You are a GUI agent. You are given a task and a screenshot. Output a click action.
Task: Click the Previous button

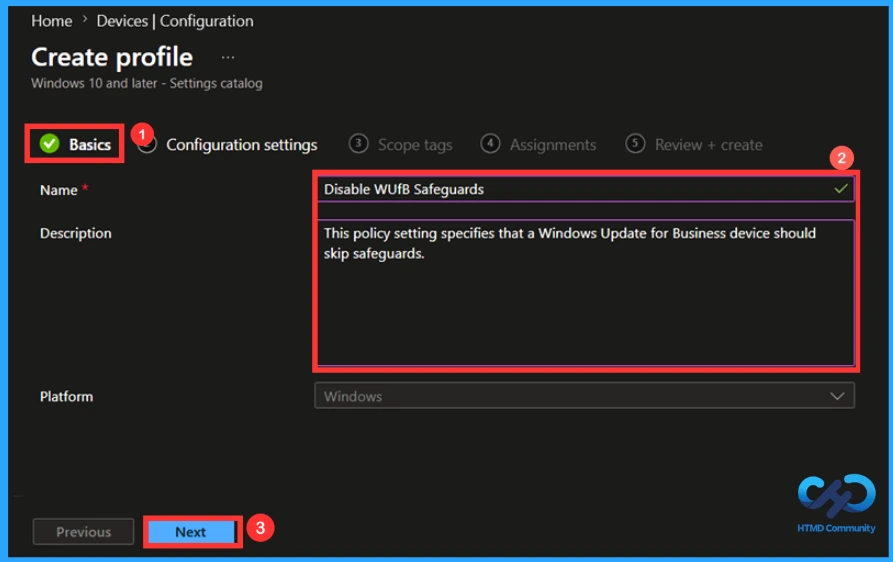click(83, 532)
